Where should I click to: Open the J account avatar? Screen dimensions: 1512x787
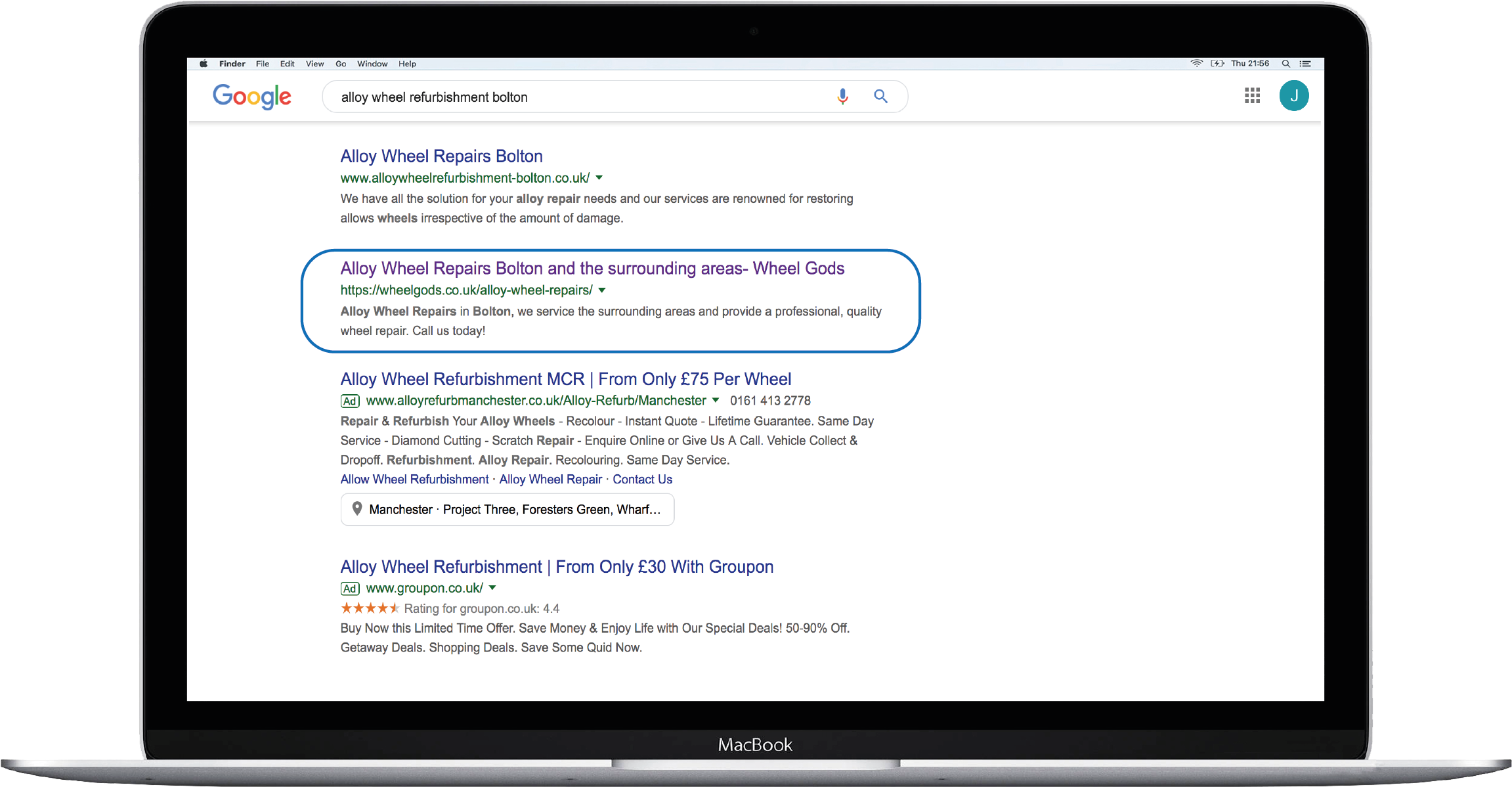[1293, 96]
